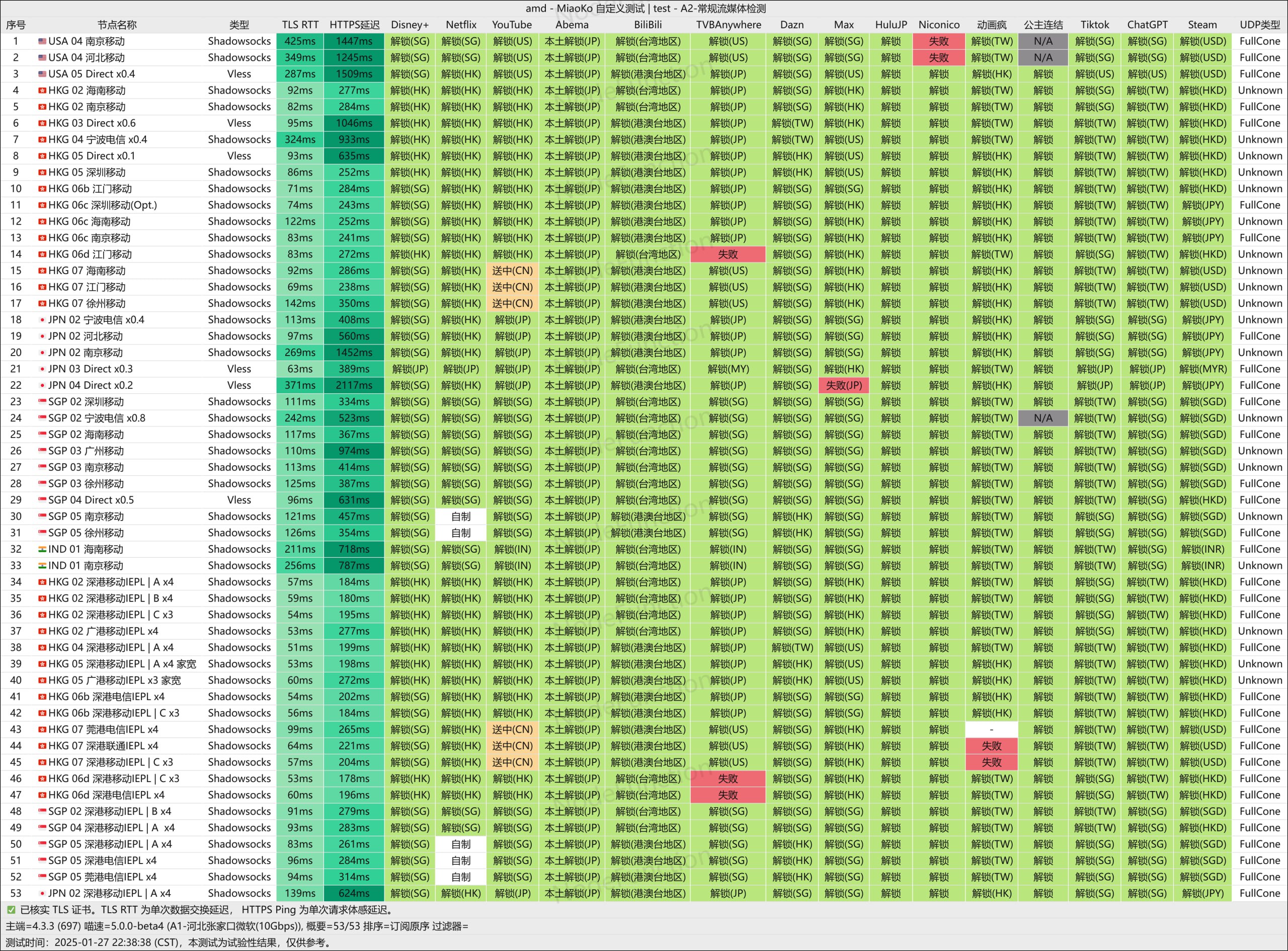Click the Japan flag beside JPN 03 Direct x0.3
This screenshot has height=951, width=1288.
tap(42, 369)
